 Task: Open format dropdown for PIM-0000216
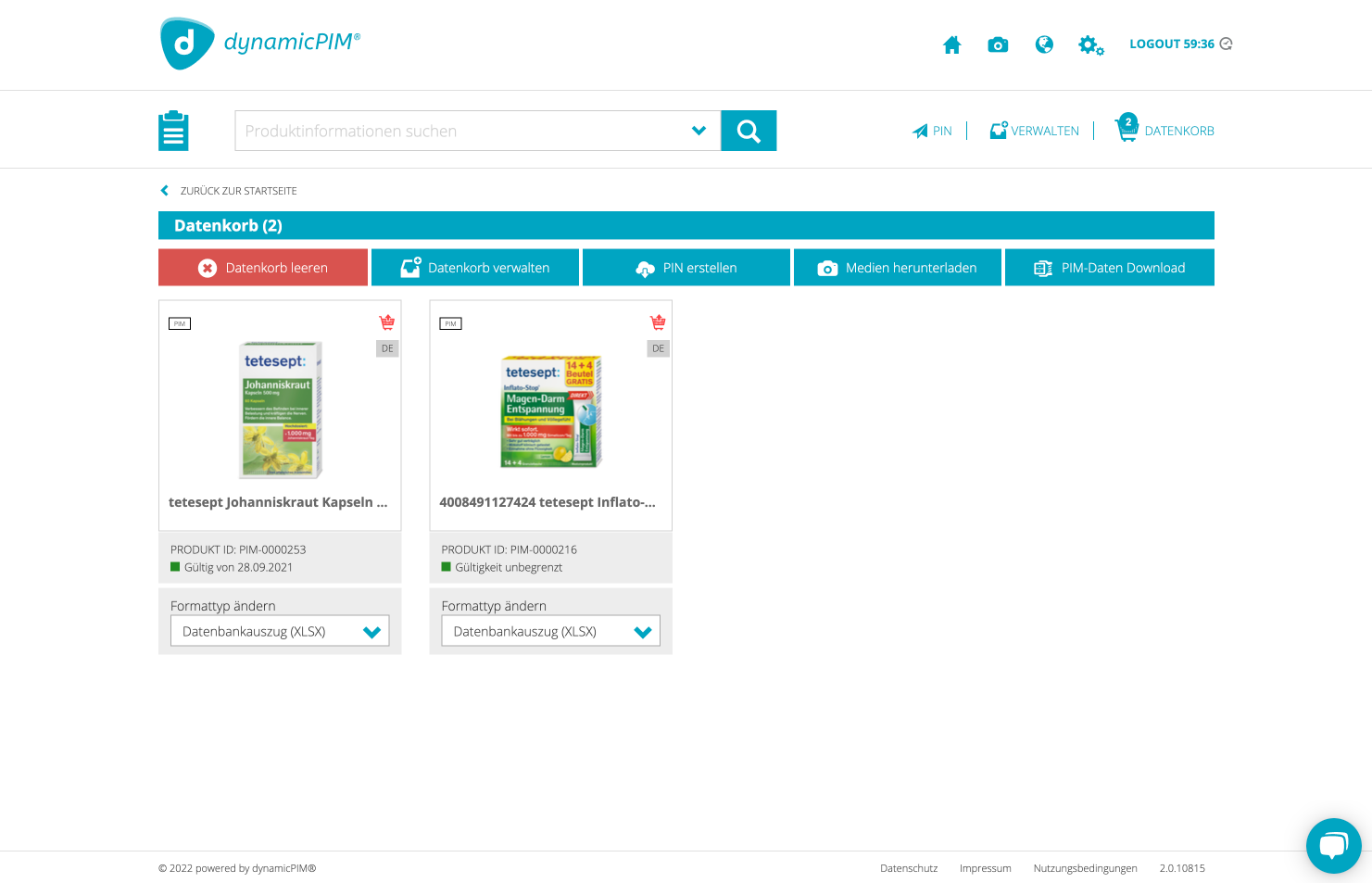[x=550, y=631]
